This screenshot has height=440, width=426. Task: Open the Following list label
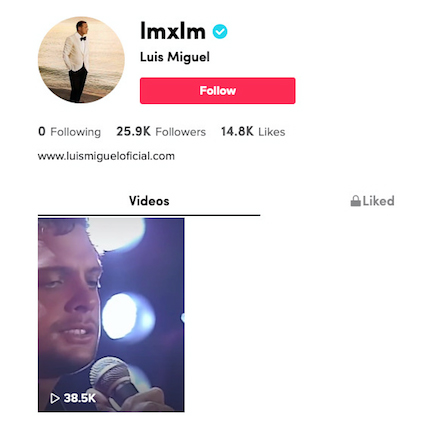(75, 132)
